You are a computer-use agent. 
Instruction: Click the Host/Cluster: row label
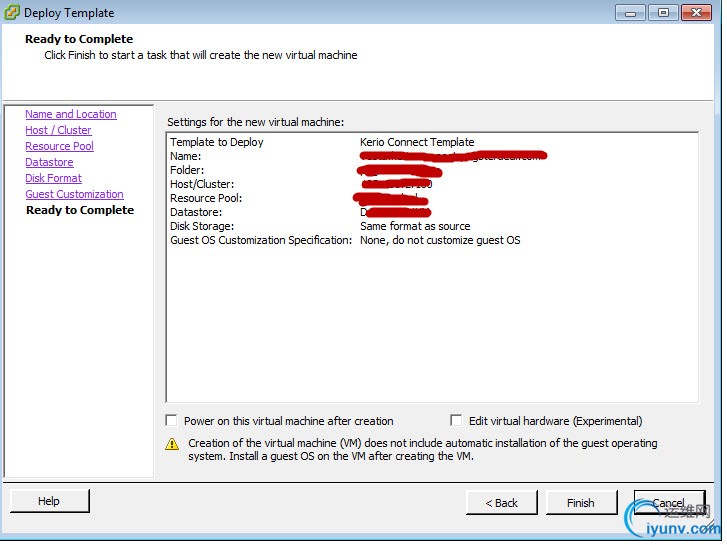point(202,184)
